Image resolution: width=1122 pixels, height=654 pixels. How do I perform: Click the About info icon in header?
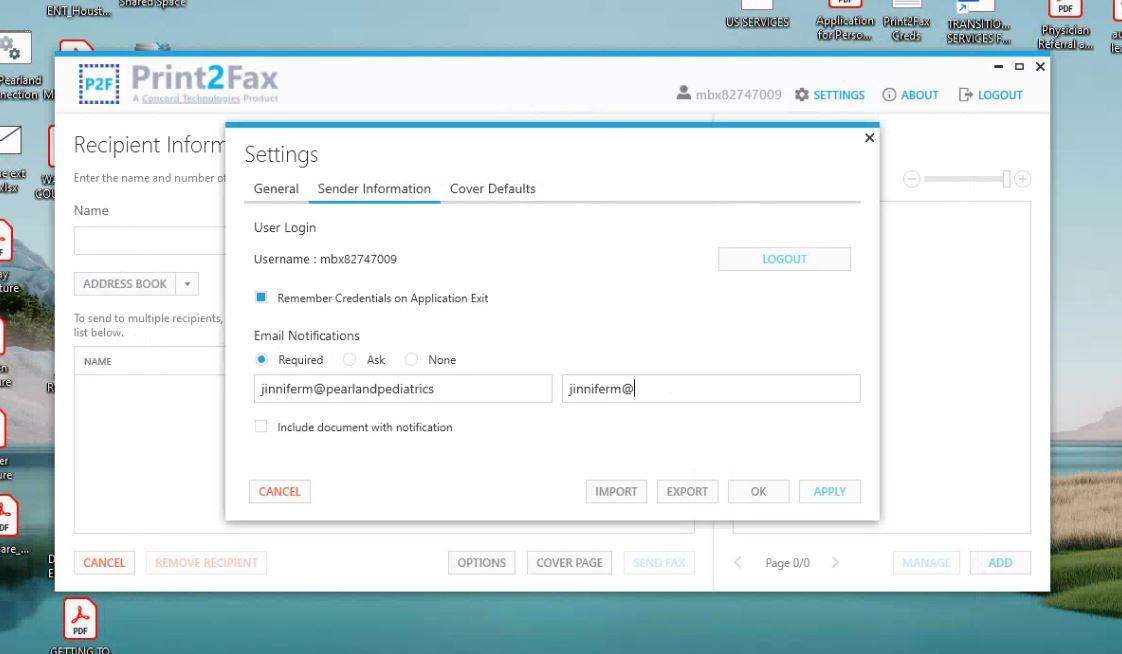(889, 94)
